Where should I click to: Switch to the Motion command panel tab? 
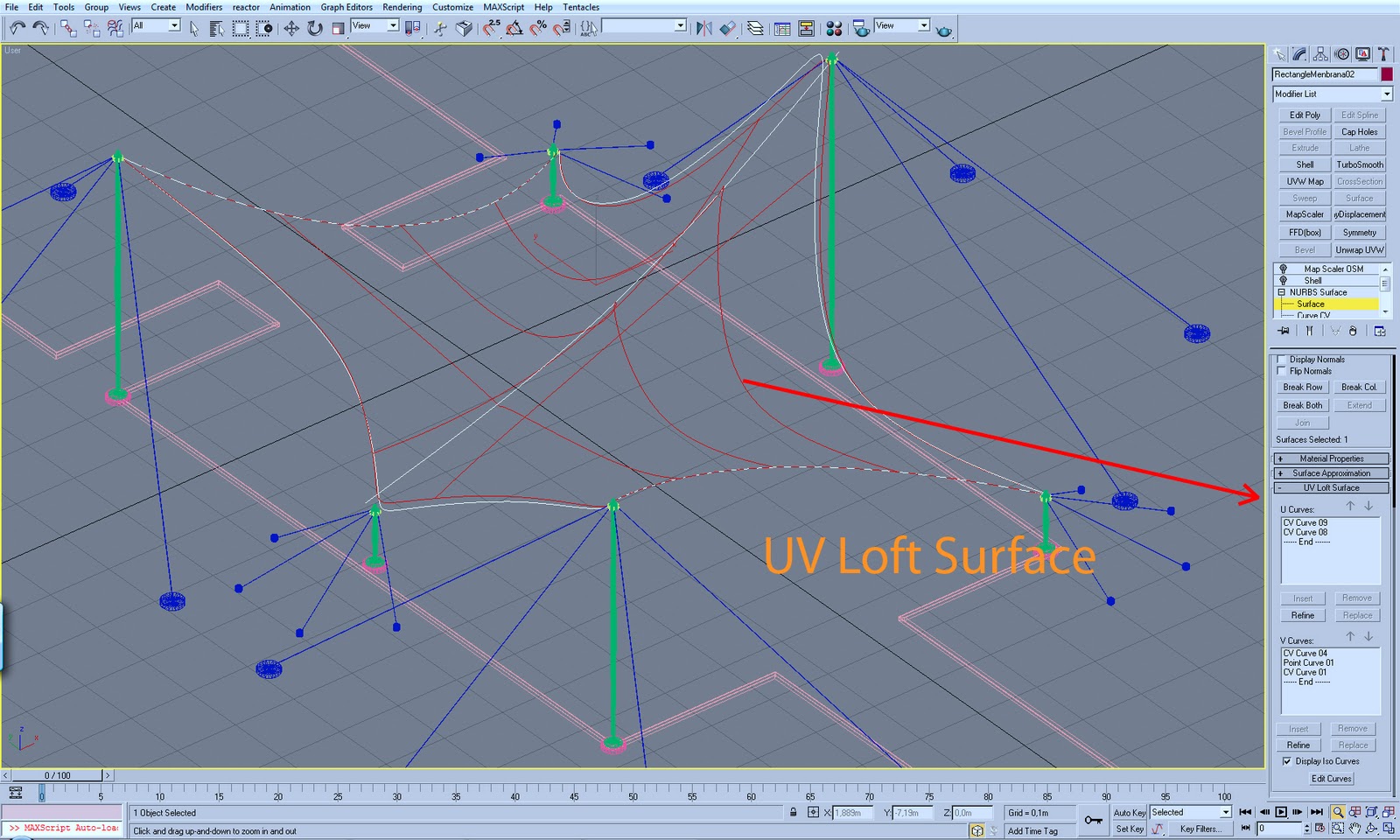coord(1342,54)
